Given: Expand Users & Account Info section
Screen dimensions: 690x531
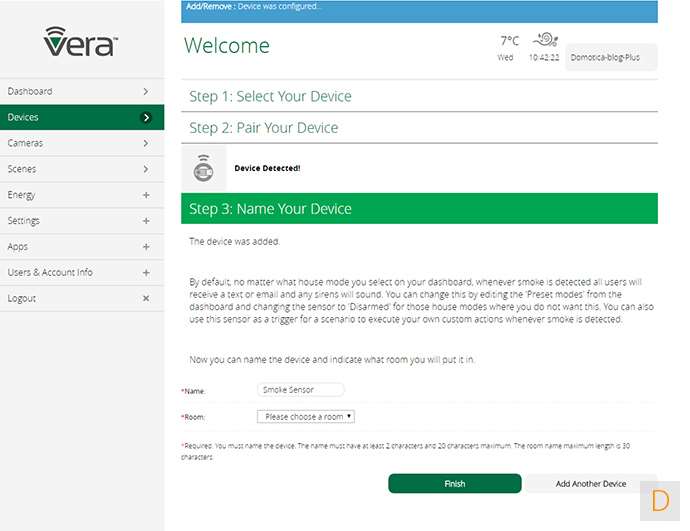Looking at the screenshot, I should click(146, 273).
